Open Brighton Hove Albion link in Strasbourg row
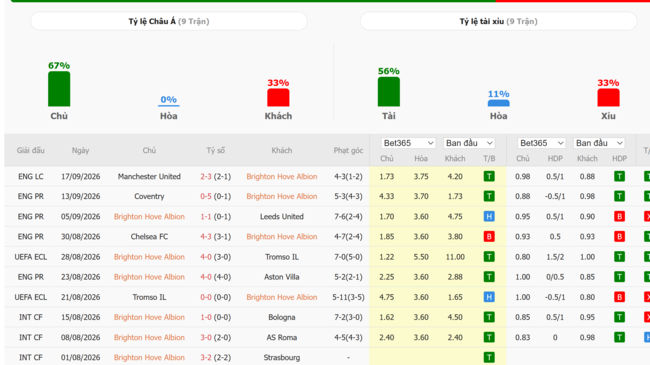This screenshot has height=365, width=650. click(149, 357)
